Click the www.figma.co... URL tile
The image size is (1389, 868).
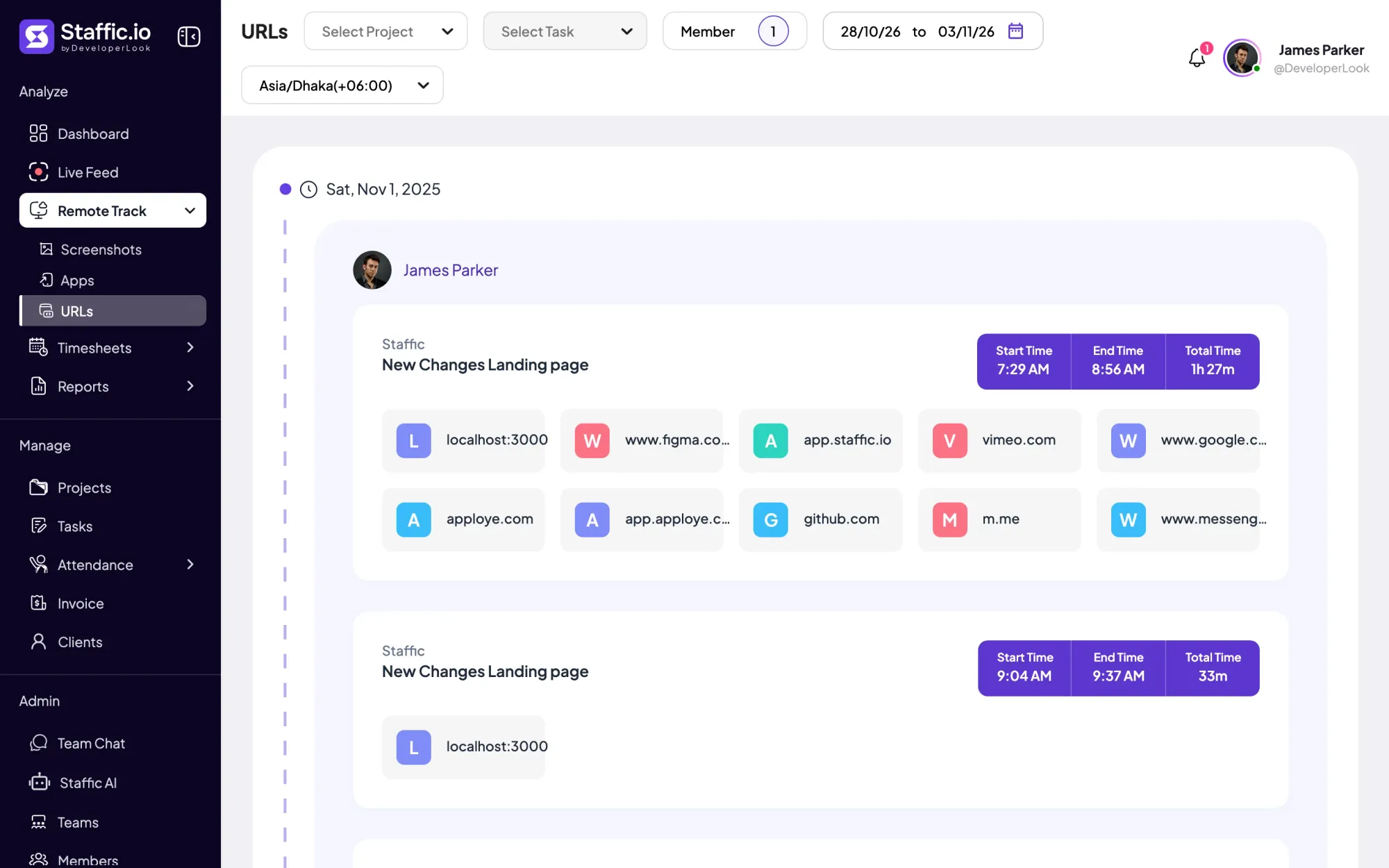tap(642, 440)
